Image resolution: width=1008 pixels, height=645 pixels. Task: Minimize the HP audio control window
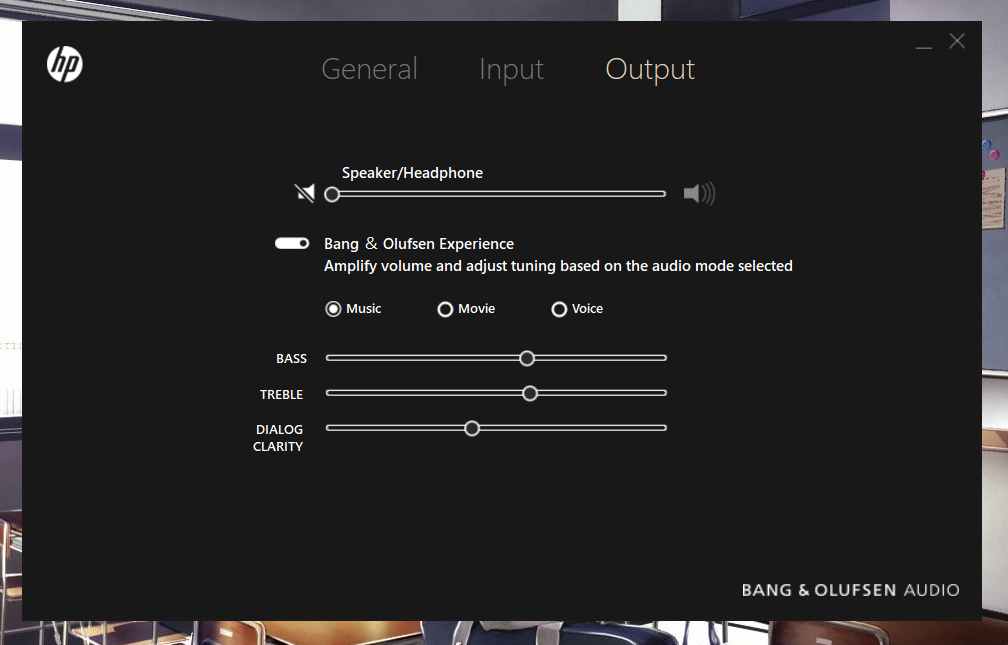click(924, 46)
